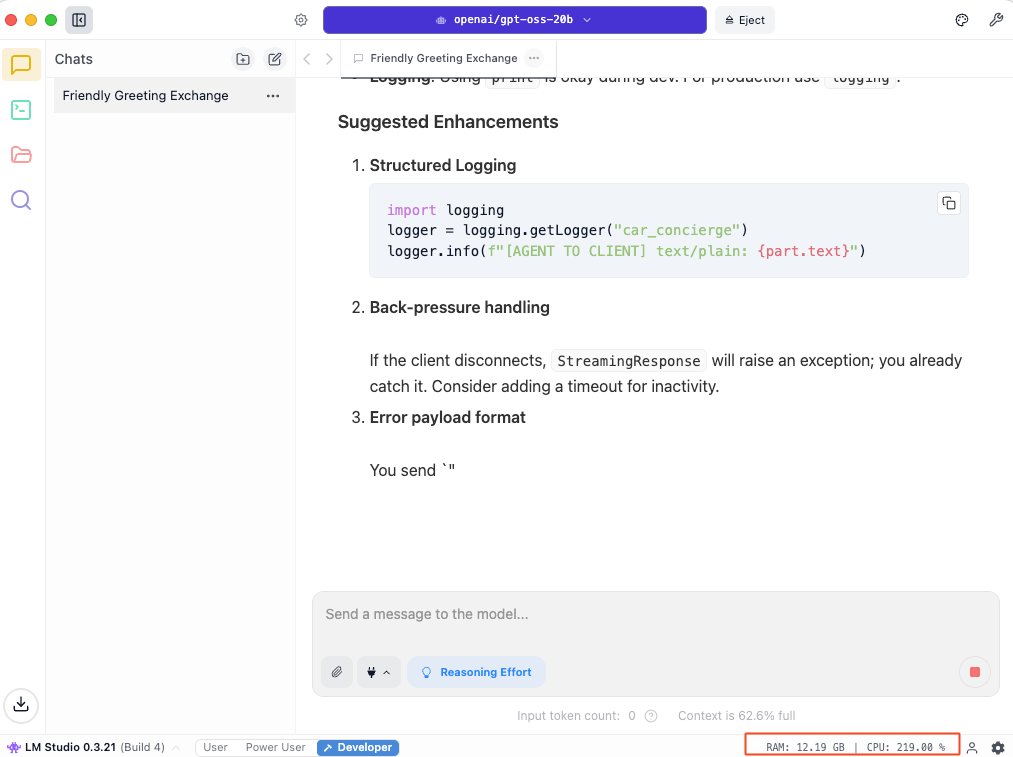Focus the Send a message input field
This screenshot has width=1013, height=757.
656,614
